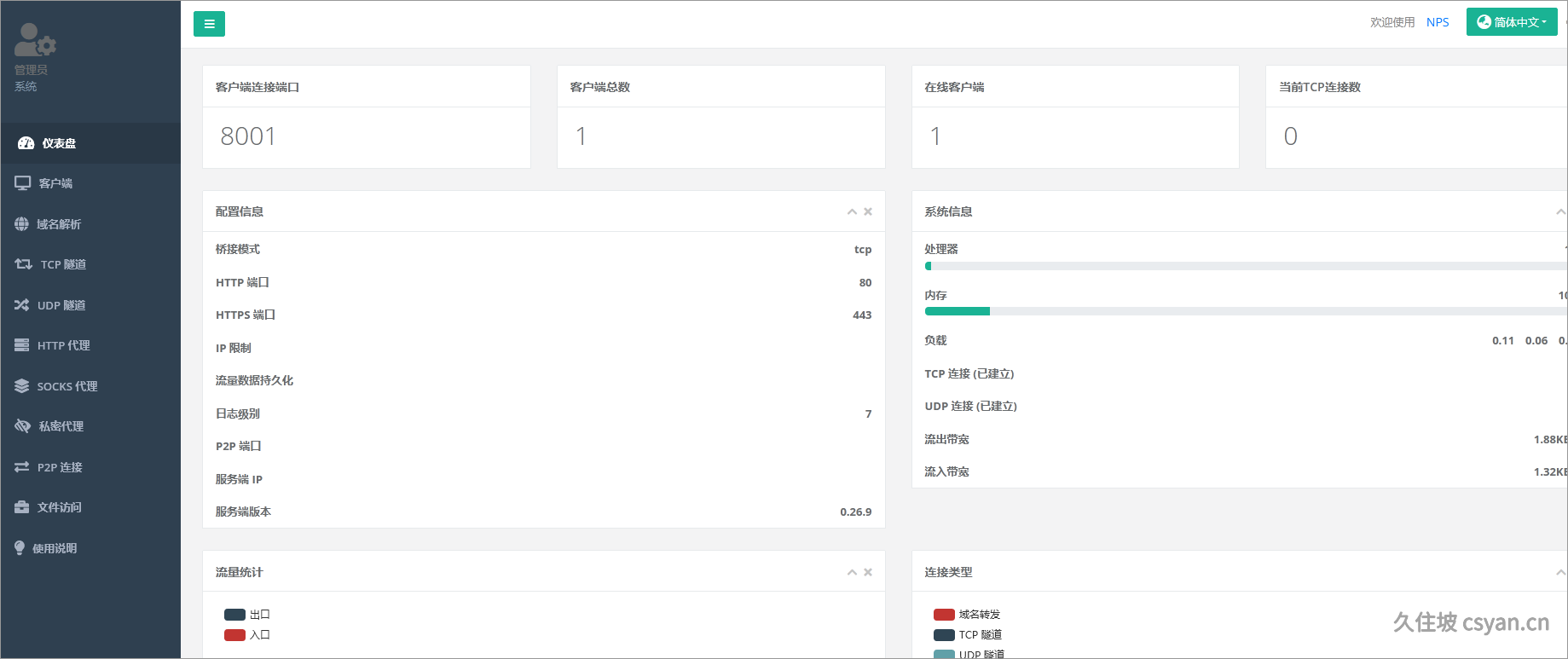Open the 文件访问 menu item

click(90, 507)
